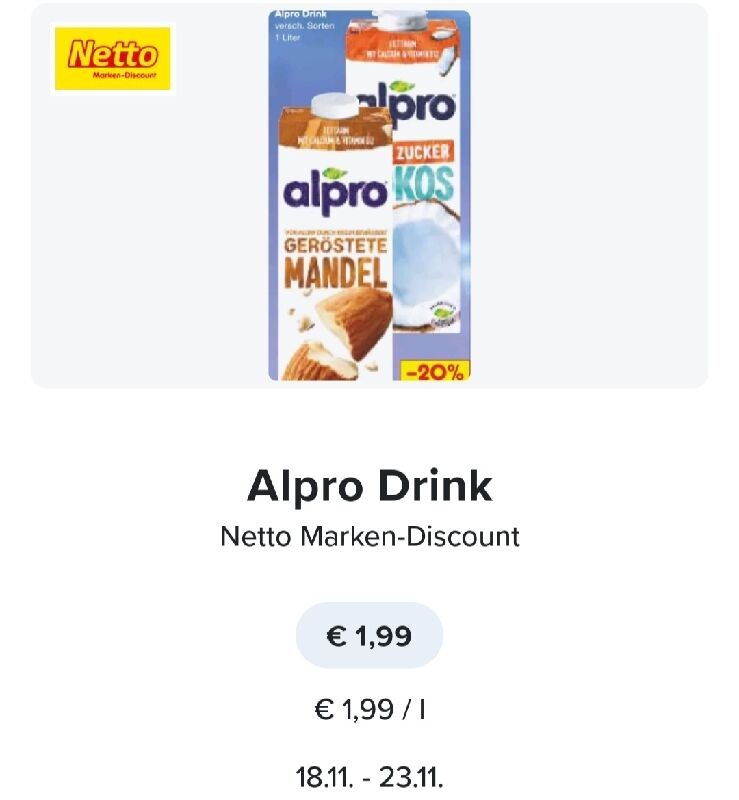Click the turquoise KOS lettering
This screenshot has width=739, height=800.
425,183
